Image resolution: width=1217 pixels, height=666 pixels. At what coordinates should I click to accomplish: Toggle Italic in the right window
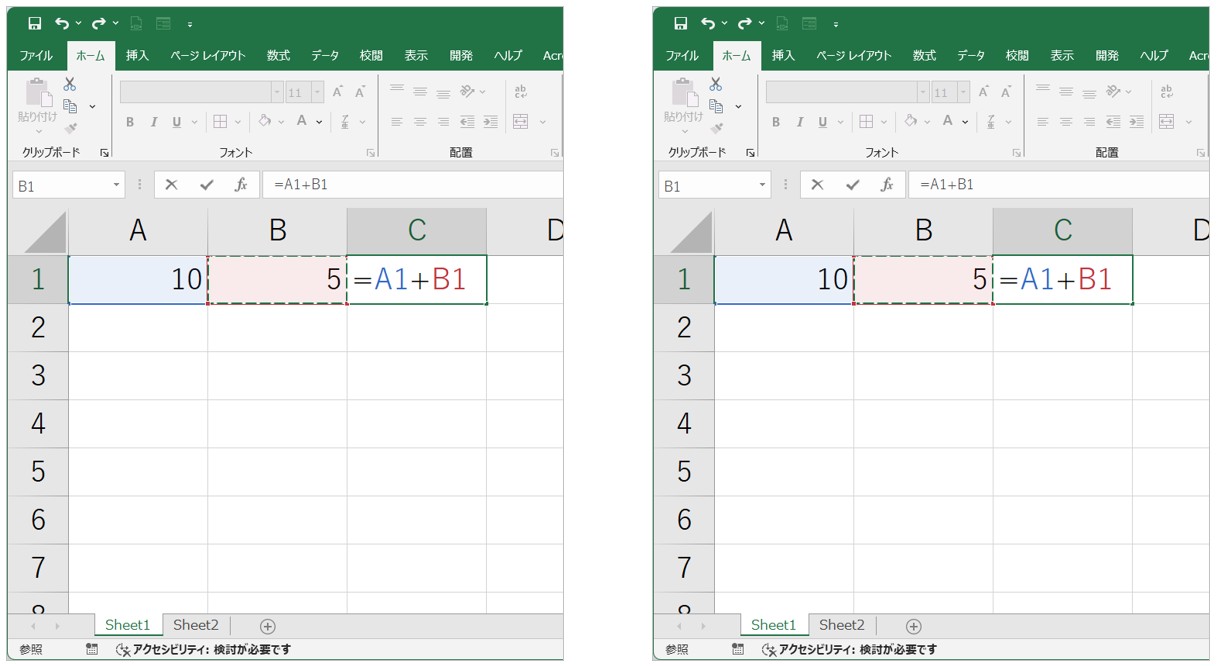click(800, 122)
